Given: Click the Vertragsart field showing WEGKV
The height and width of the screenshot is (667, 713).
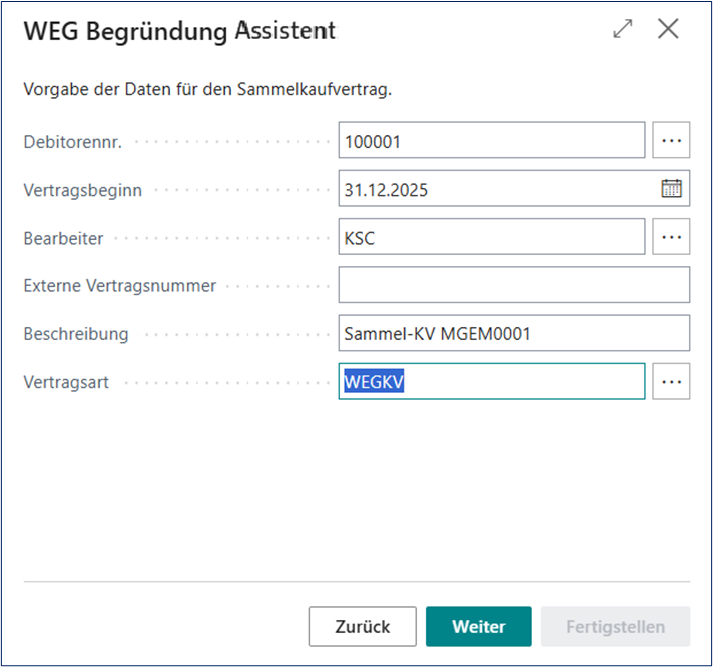Looking at the screenshot, I should [x=491, y=381].
